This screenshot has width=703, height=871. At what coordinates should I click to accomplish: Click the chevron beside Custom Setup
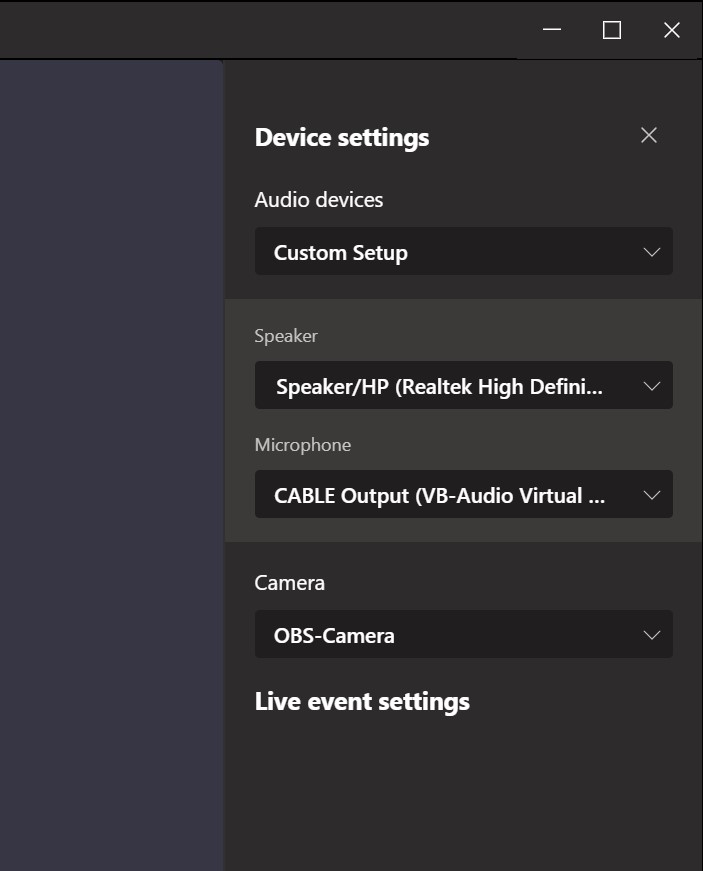point(651,252)
